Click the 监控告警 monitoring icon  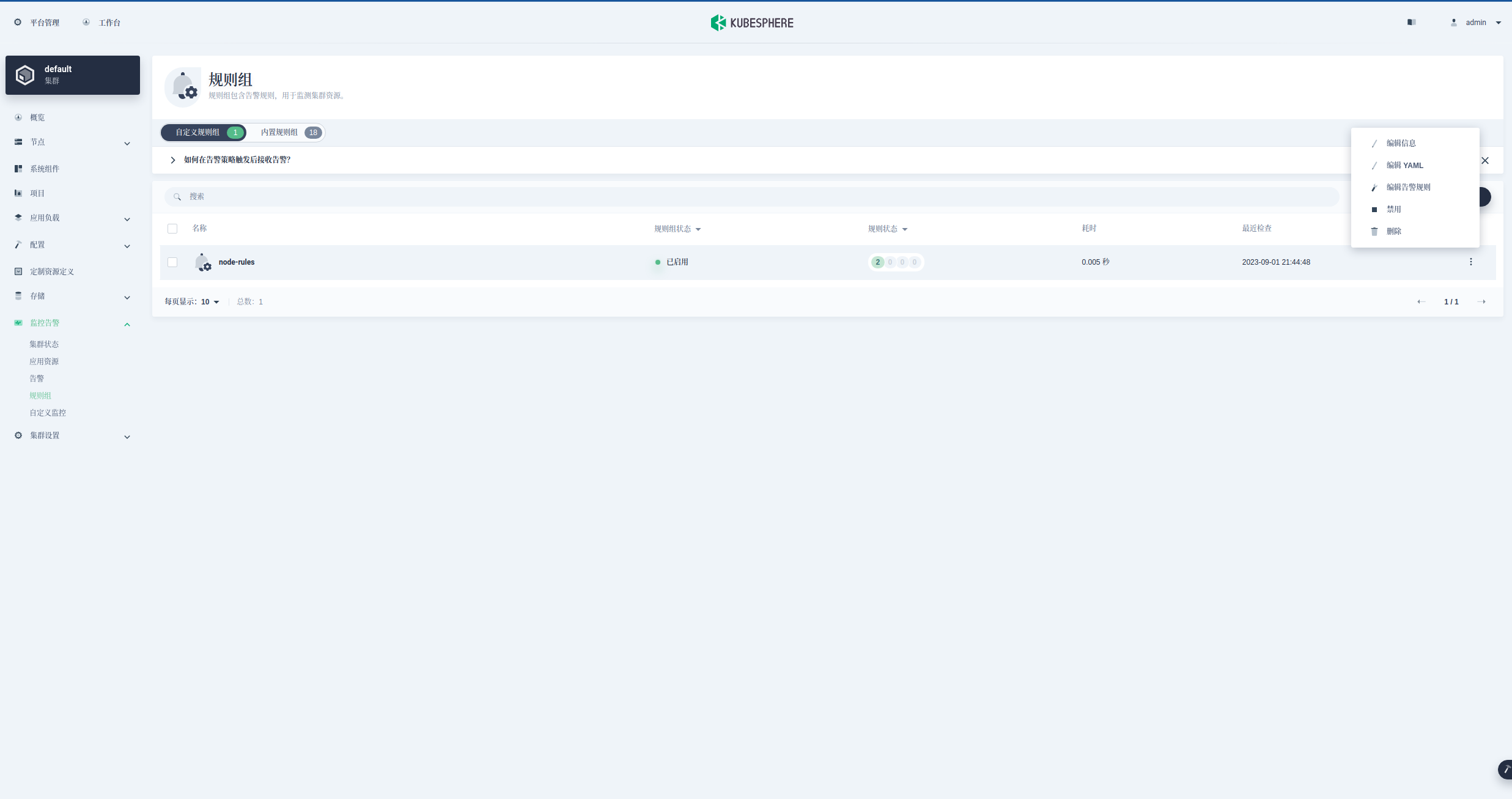pos(18,323)
